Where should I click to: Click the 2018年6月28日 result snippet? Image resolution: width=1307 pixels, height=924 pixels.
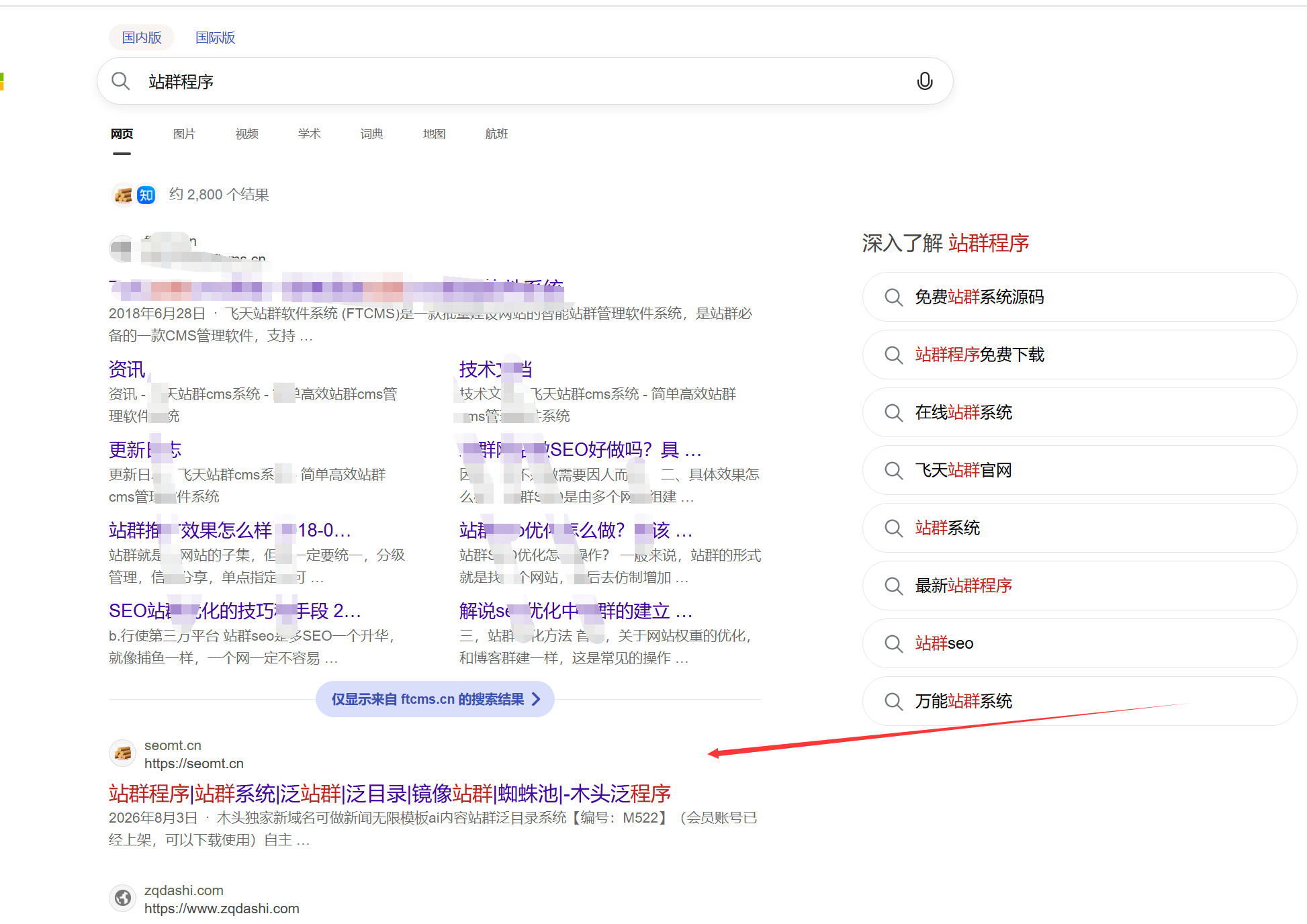point(431,324)
